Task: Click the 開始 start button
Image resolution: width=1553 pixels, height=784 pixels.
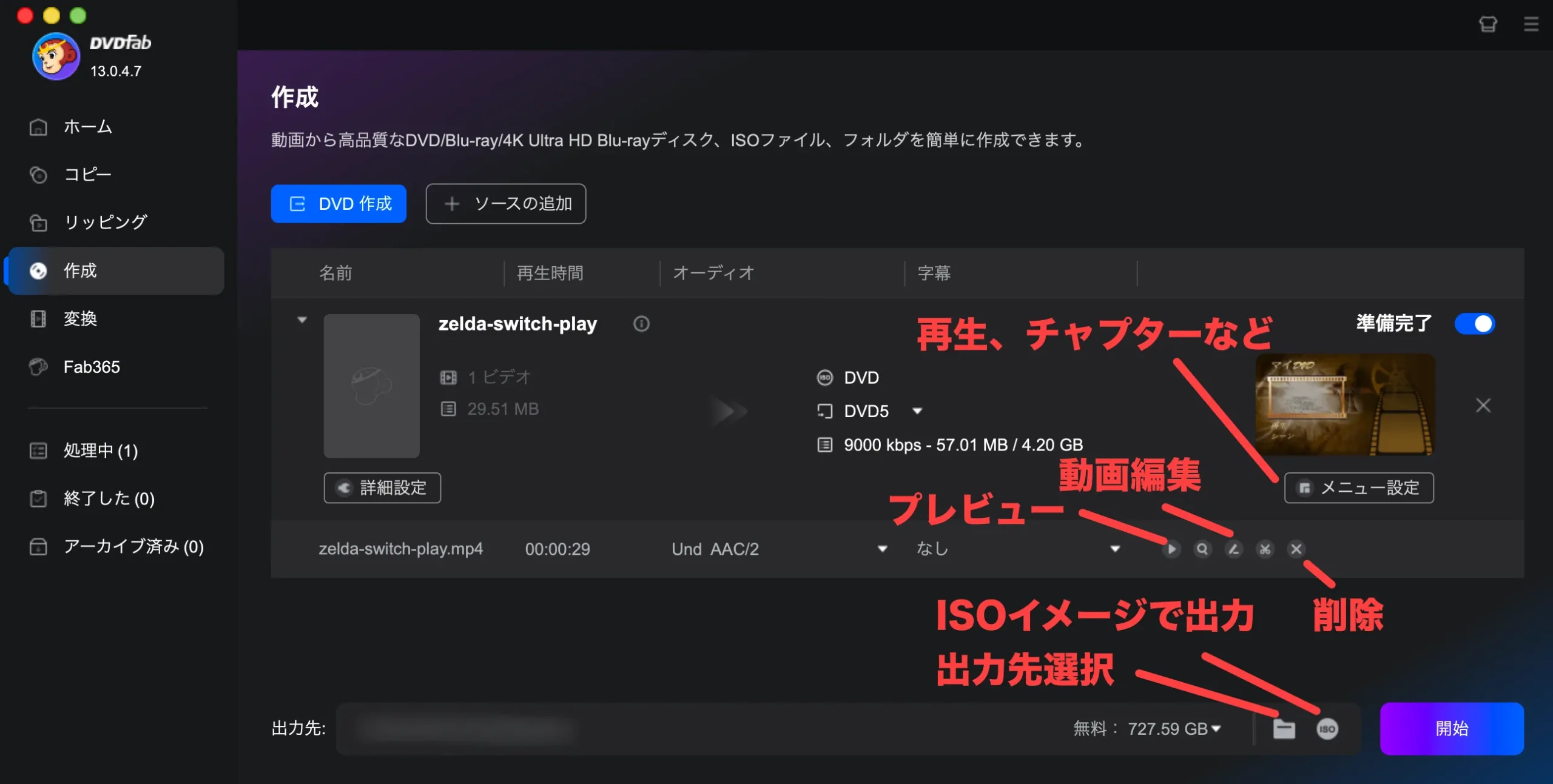Action: pos(1451,728)
